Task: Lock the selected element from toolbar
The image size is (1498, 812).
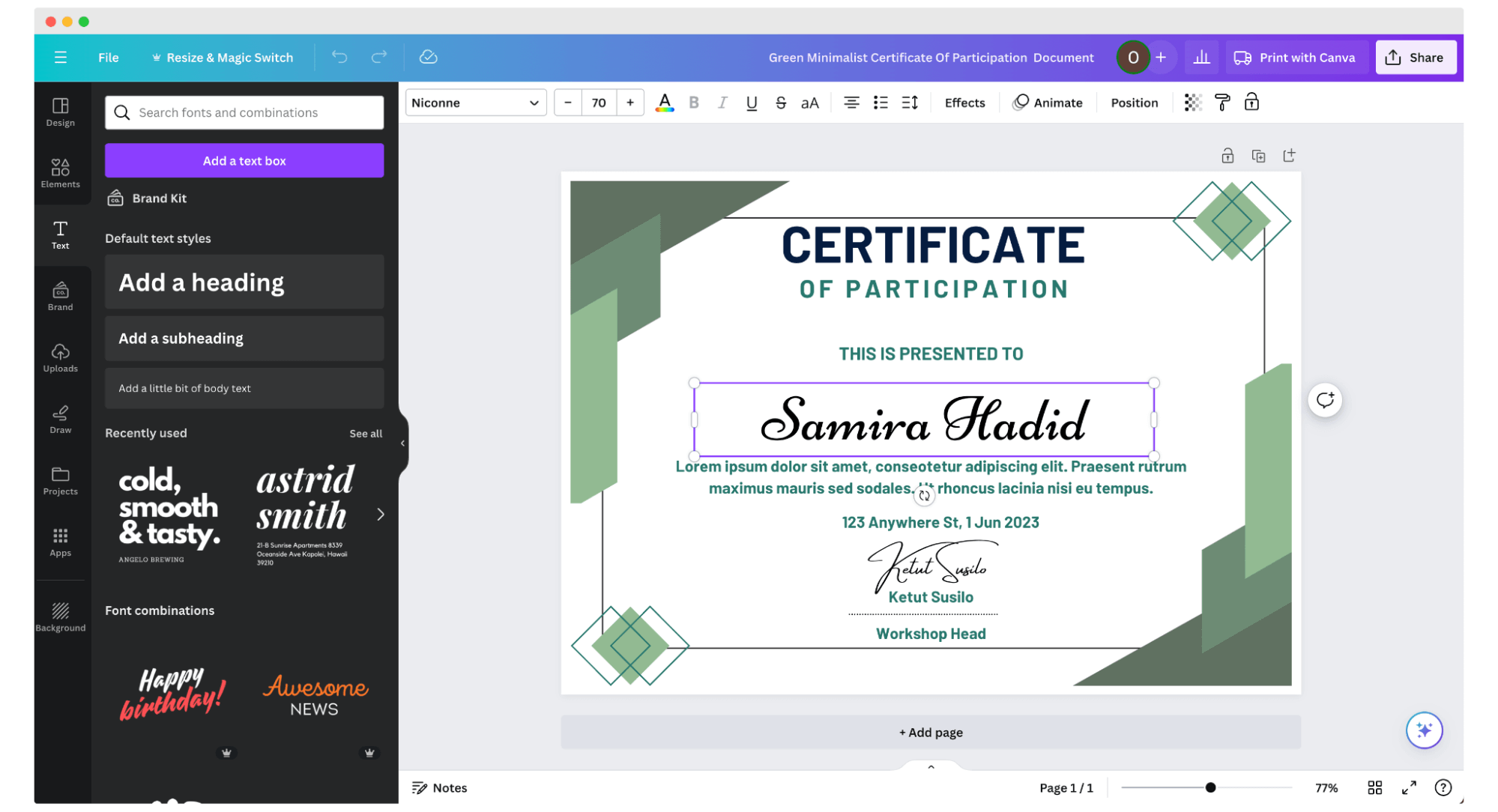Action: [1251, 103]
